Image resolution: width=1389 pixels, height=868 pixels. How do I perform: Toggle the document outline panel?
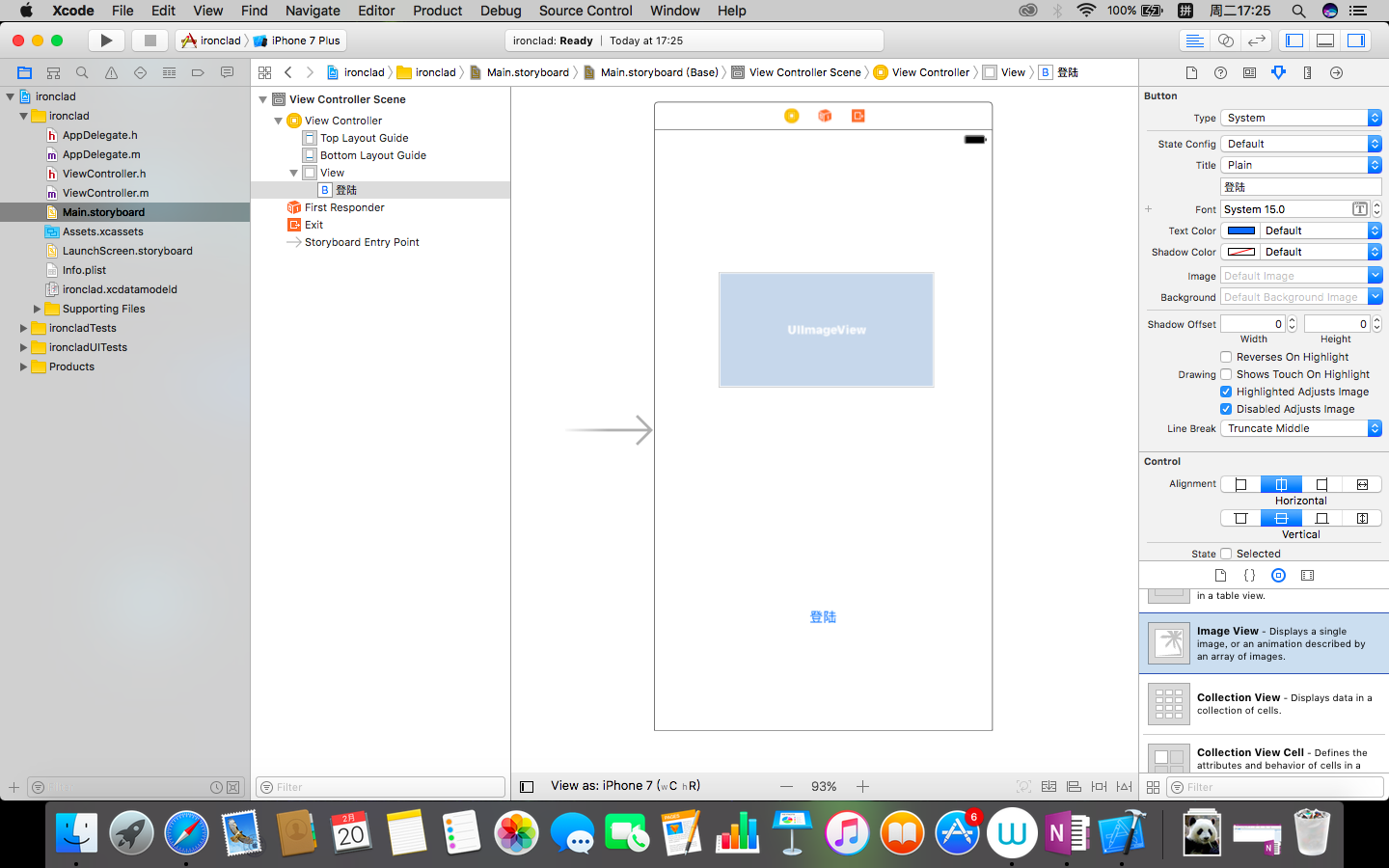tap(527, 786)
